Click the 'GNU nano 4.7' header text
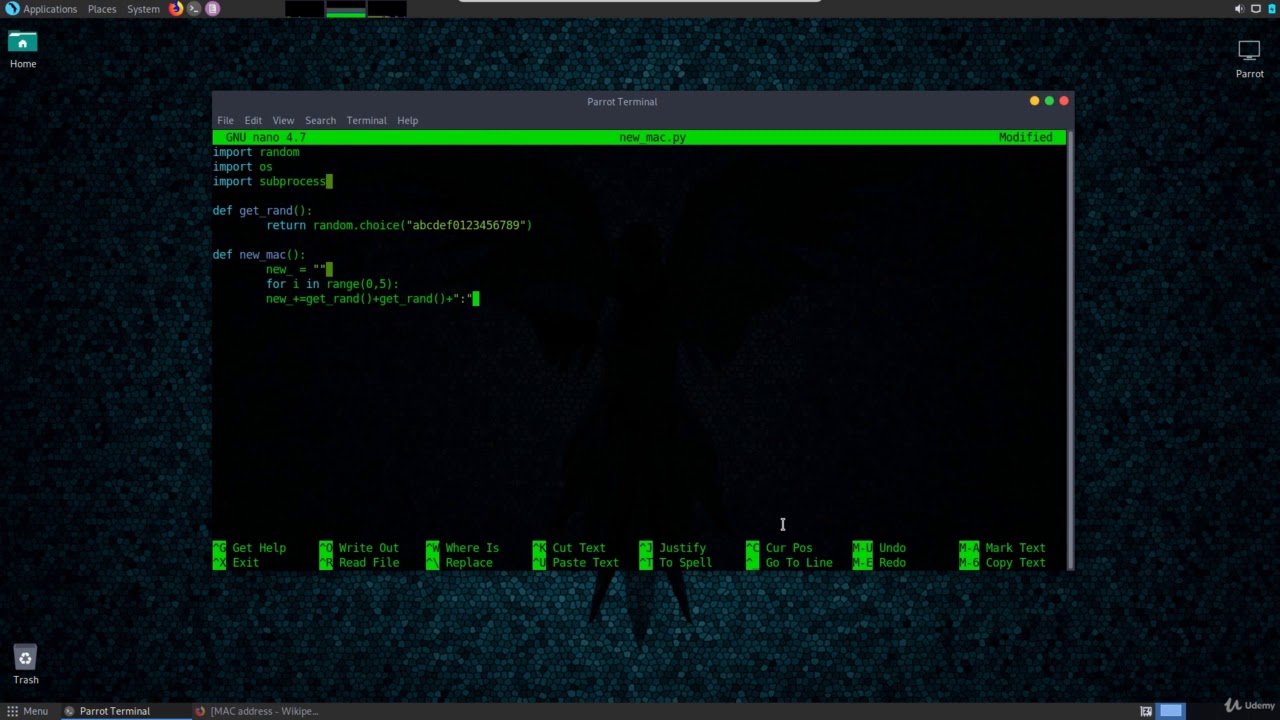This screenshot has height=720, width=1280. tap(266, 137)
